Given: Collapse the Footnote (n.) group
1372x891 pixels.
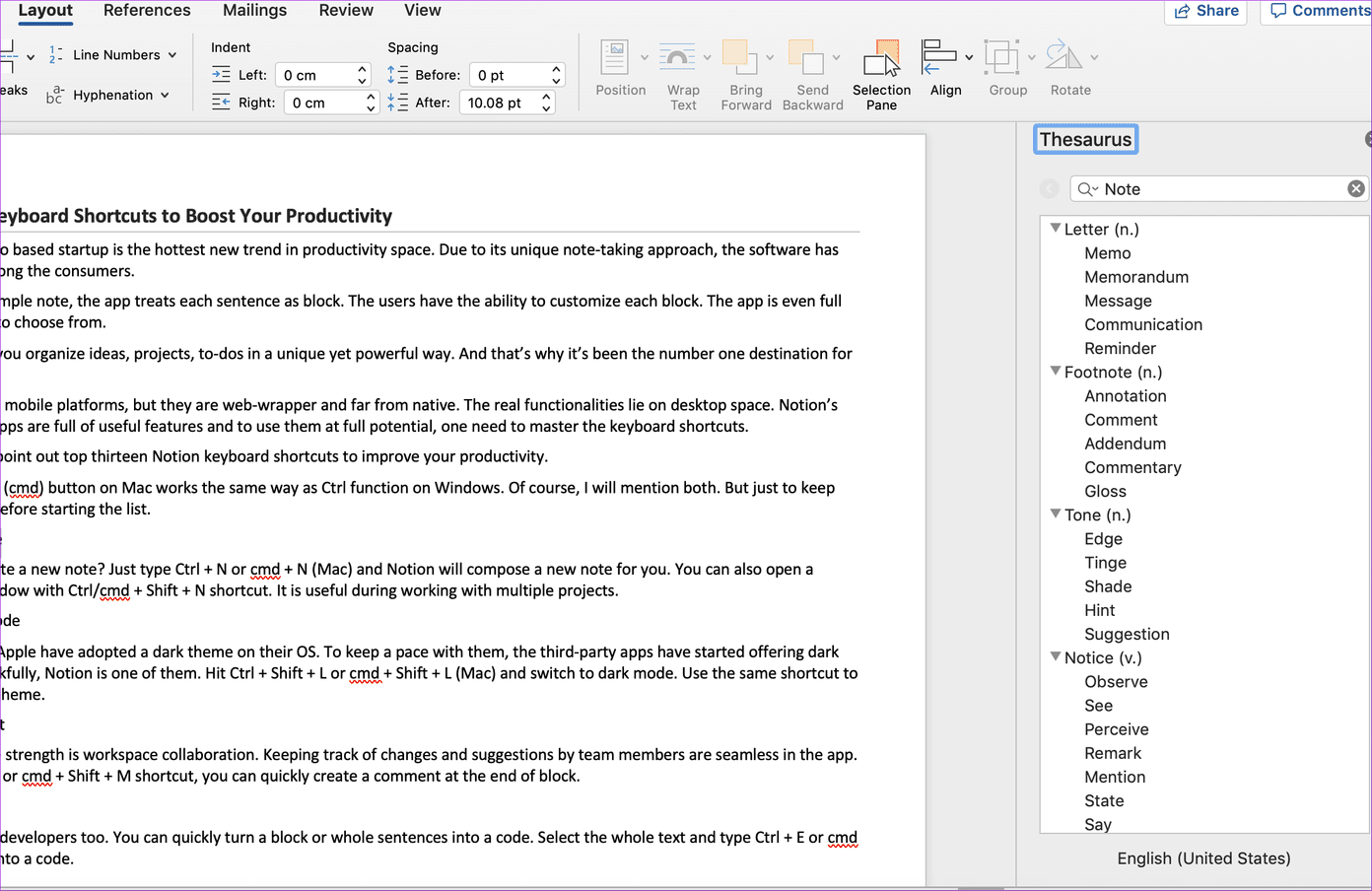Looking at the screenshot, I should click(1056, 372).
